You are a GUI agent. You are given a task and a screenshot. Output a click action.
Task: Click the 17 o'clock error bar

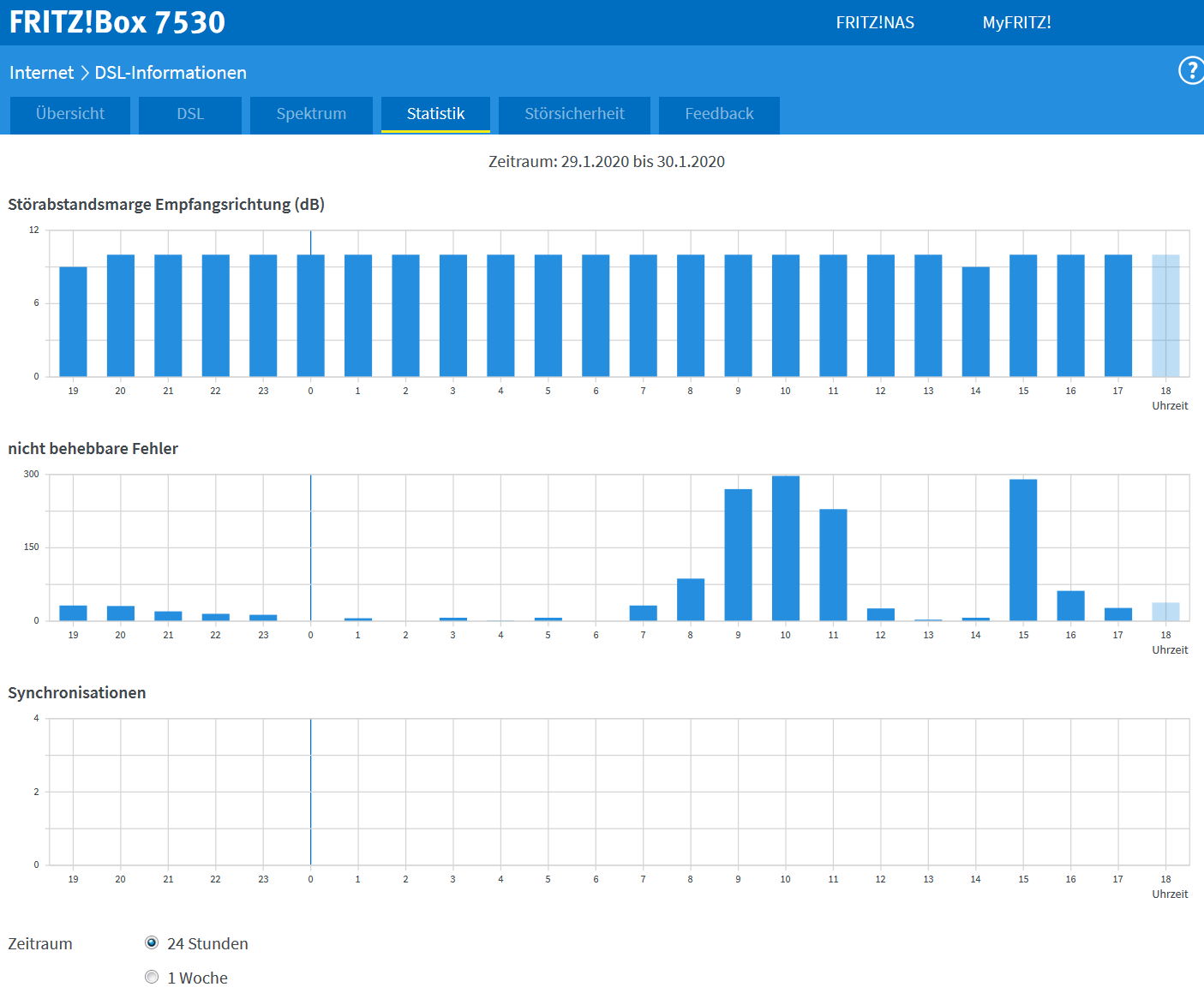pos(1118,614)
